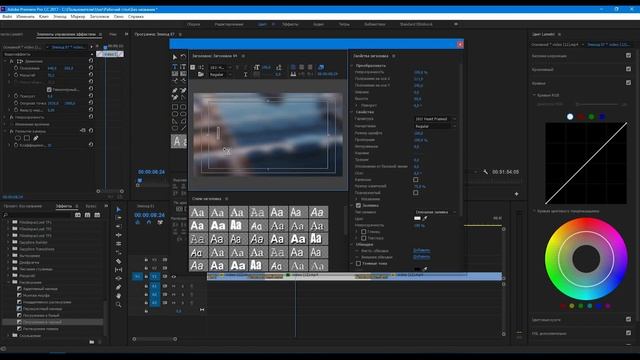Choose the titler Rectangle shape tool
This screenshot has width=640, height=360.
click(175, 107)
